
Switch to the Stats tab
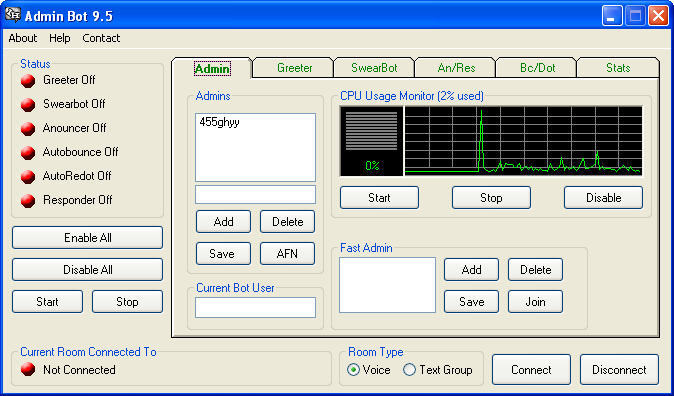(618, 68)
